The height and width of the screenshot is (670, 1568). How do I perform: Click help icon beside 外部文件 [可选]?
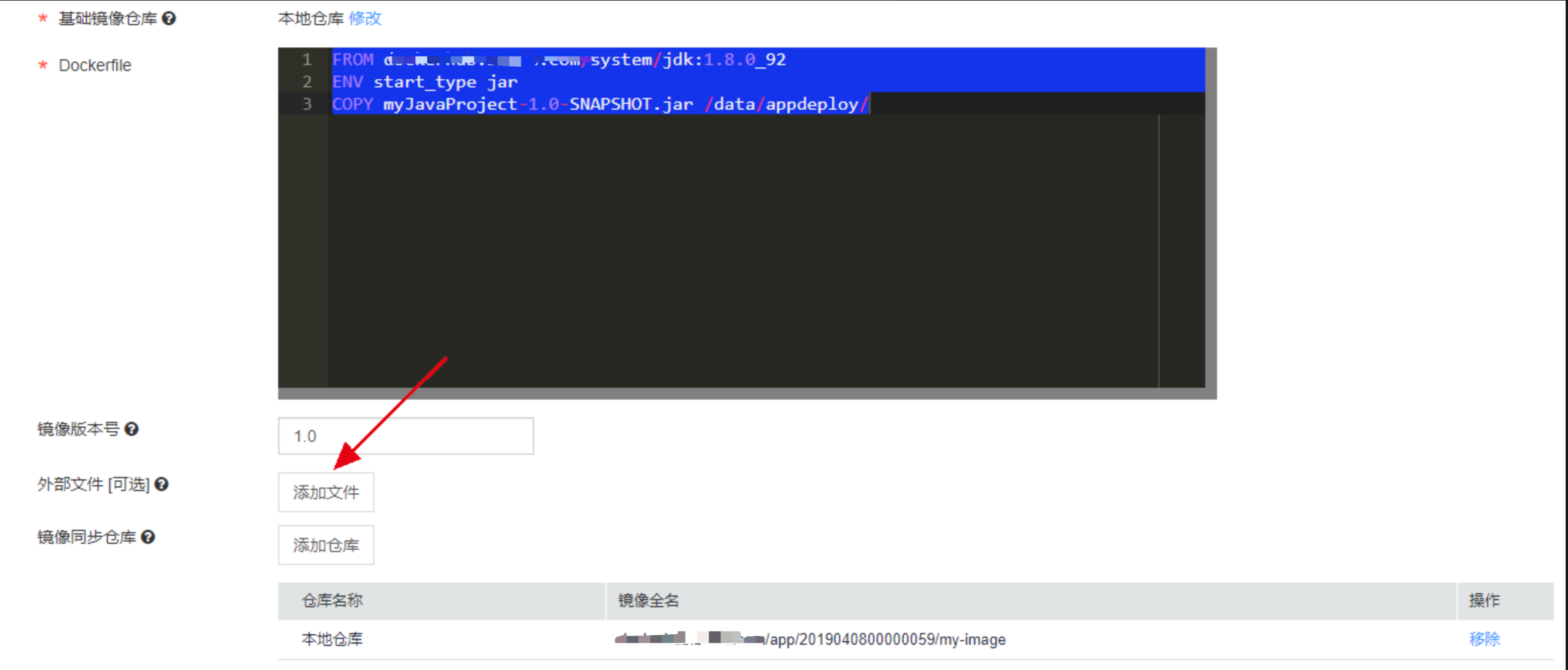point(161,485)
